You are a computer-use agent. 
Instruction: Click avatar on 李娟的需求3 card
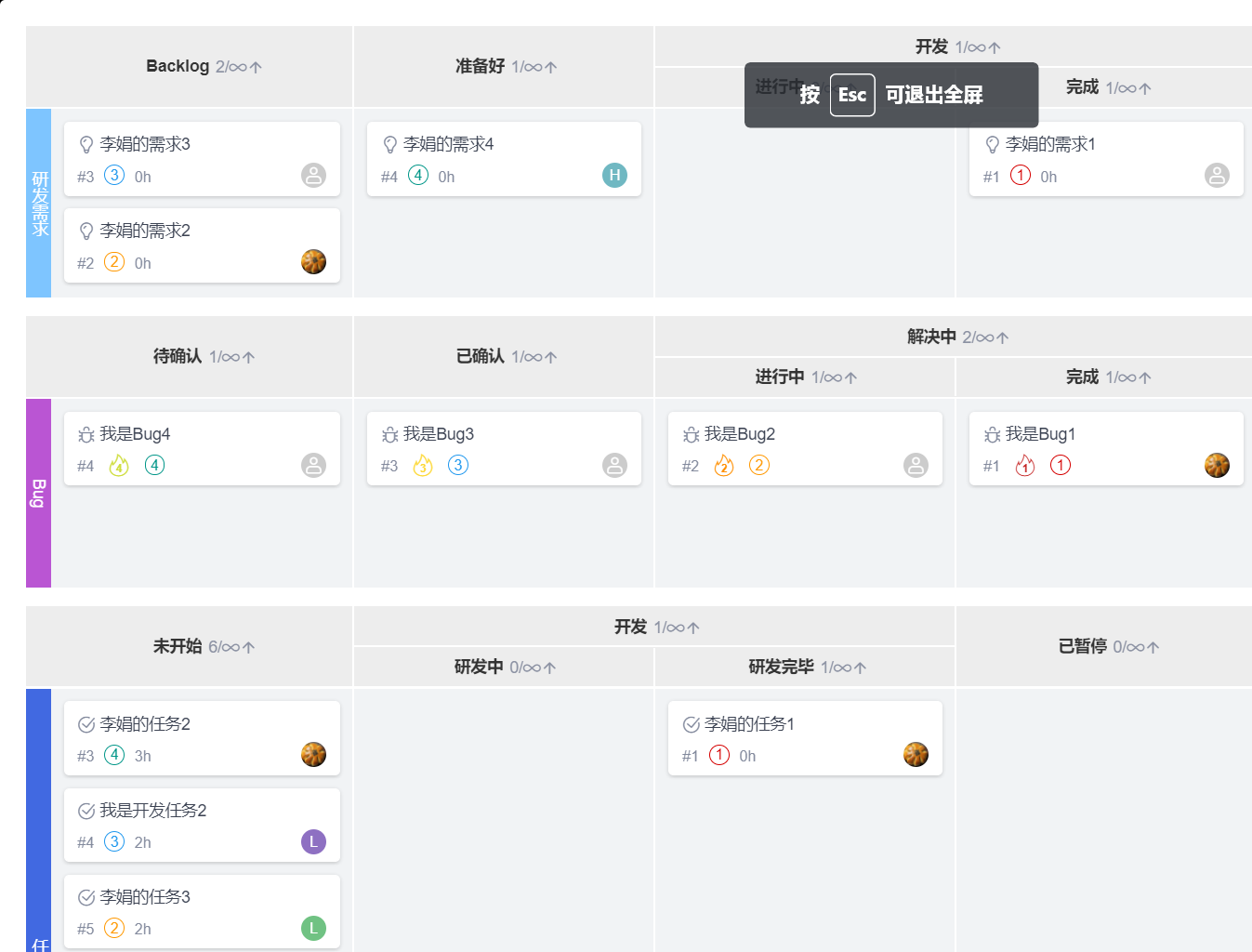[x=313, y=176]
